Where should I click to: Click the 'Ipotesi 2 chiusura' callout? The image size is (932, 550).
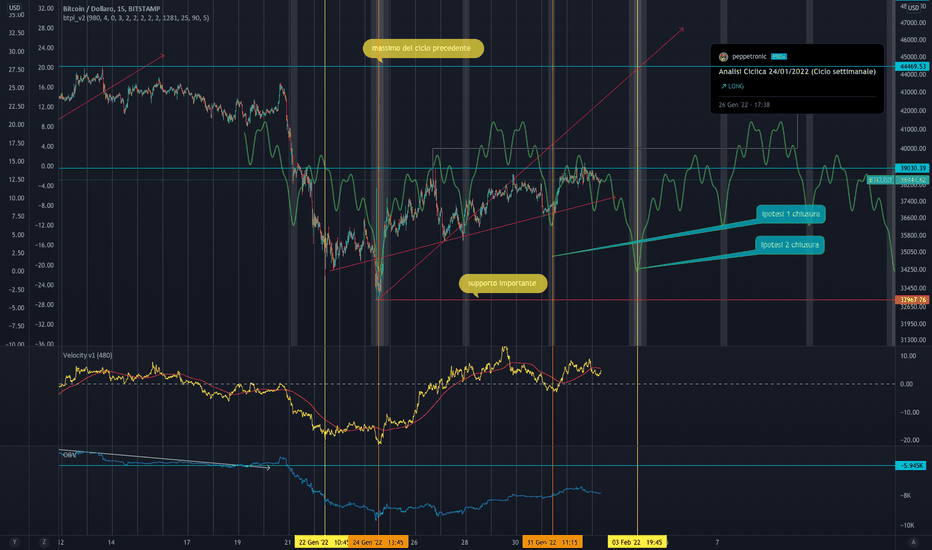pyautogui.click(x=790, y=245)
